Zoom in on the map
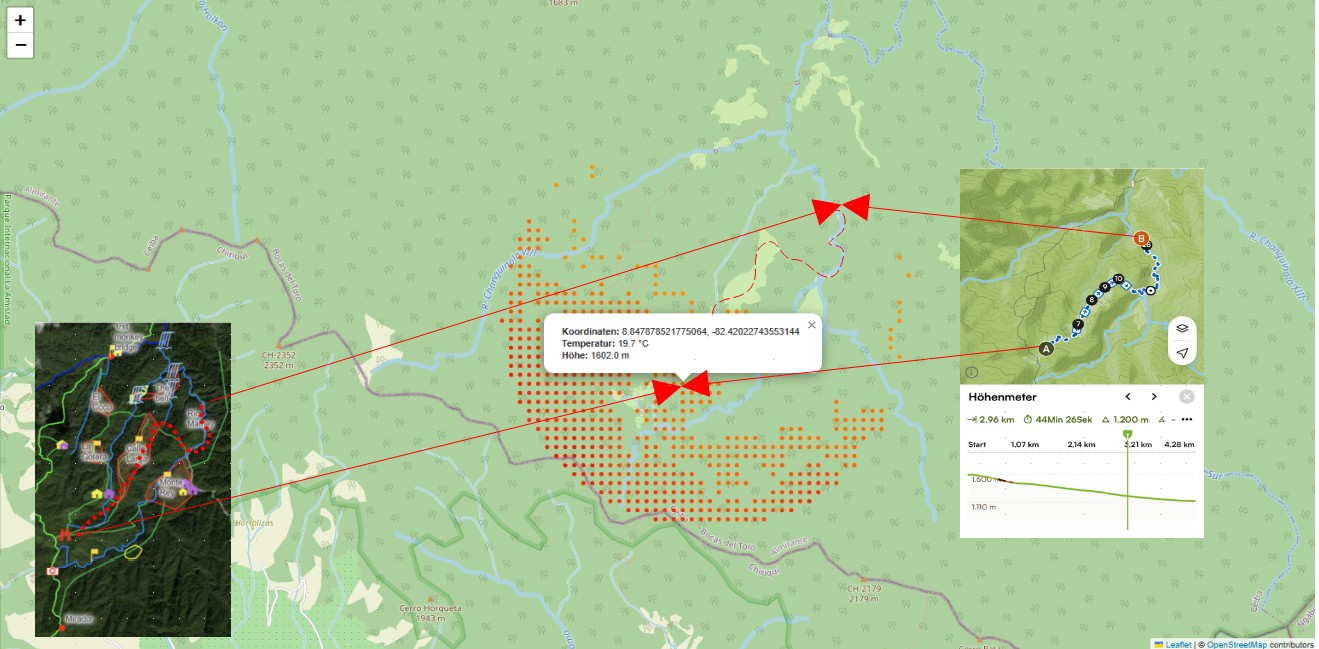The width and height of the screenshot is (1319, 649). click(20, 20)
